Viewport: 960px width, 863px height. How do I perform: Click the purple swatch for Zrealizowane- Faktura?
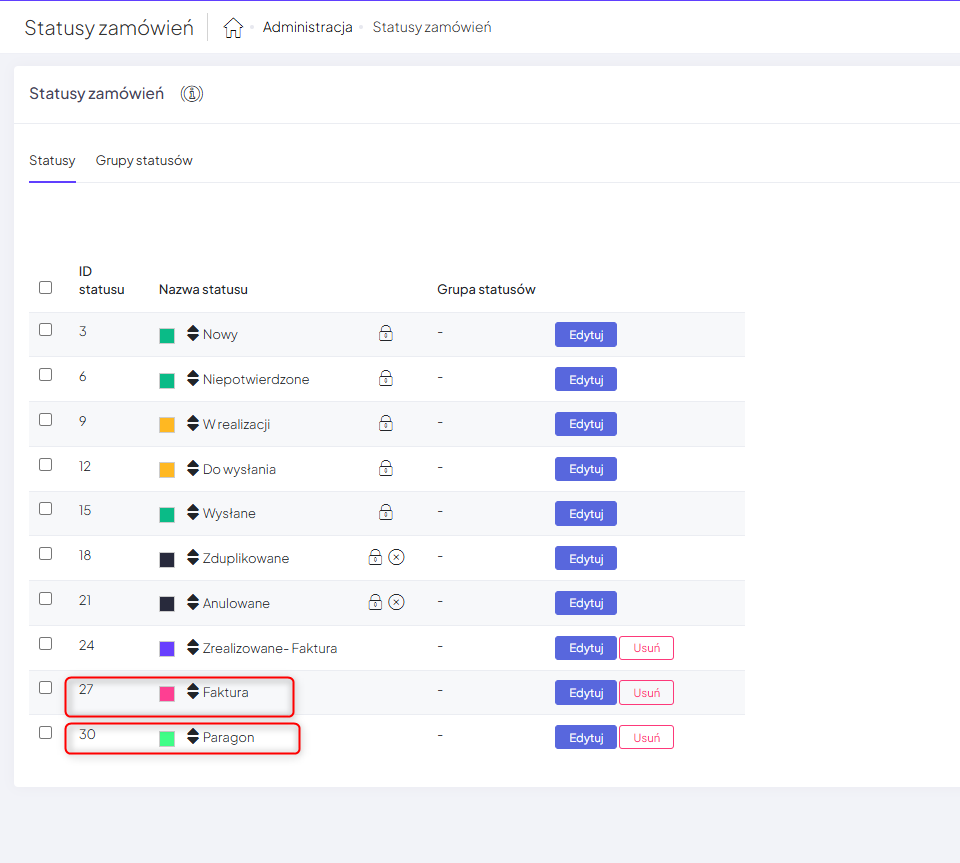tap(167, 649)
